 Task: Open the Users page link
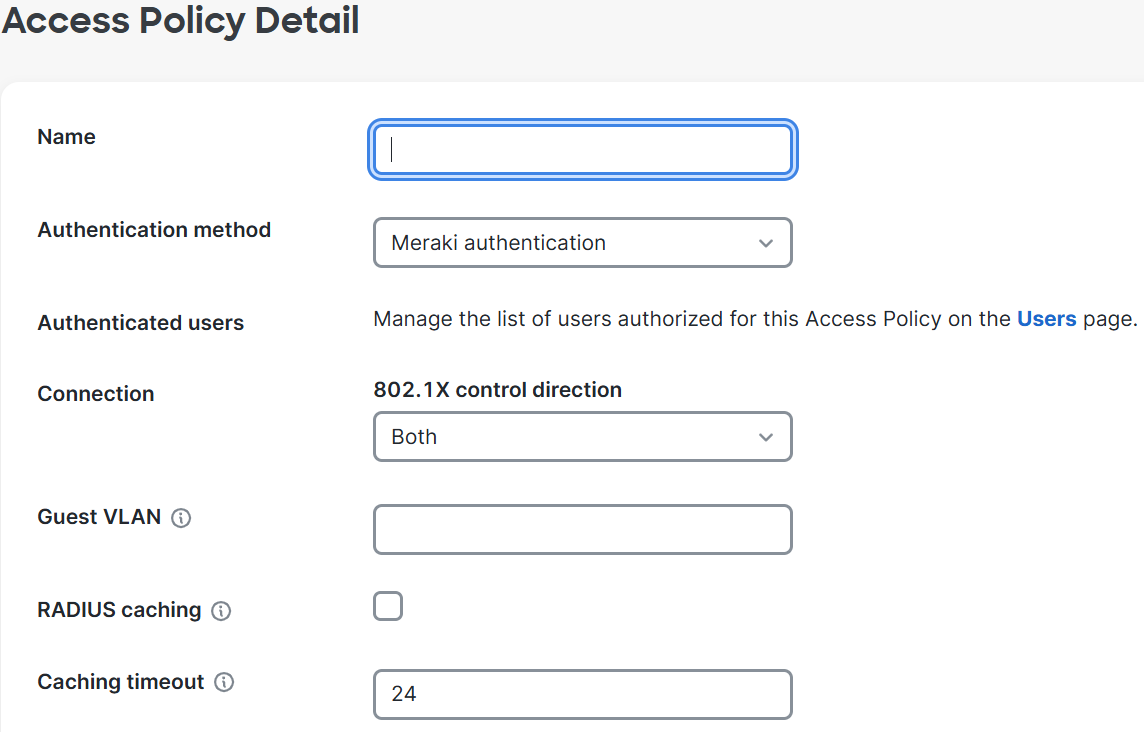[1046, 319]
